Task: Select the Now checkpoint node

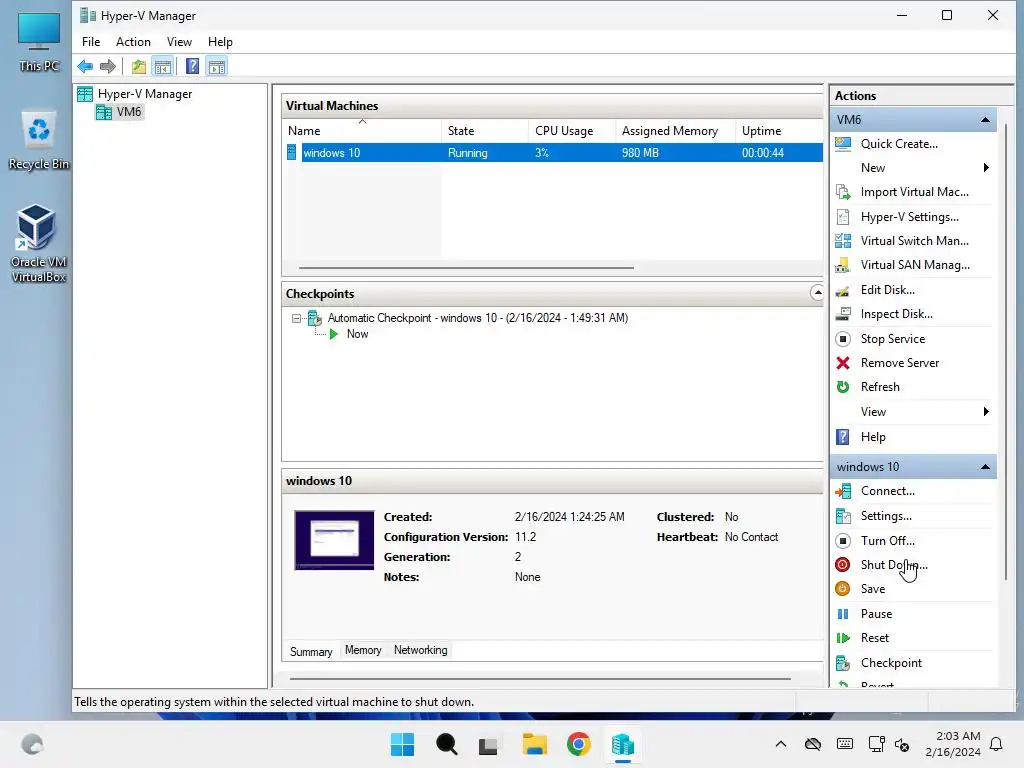Action: pos(357,334)
